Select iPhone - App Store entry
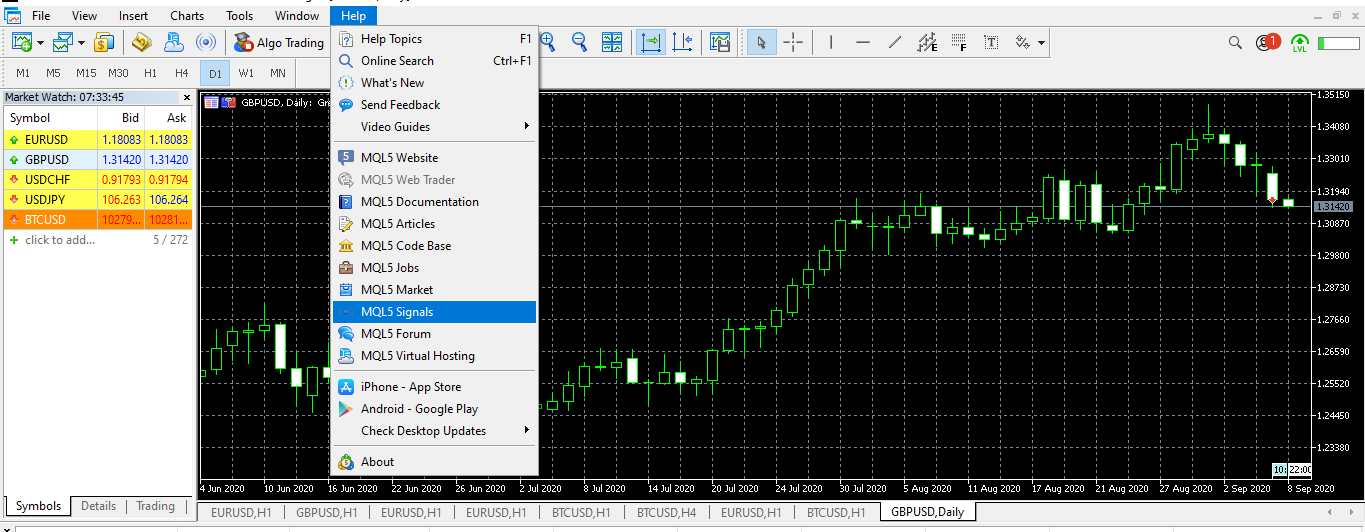Screen dimensions: 1365x532 [x=435, y=387]
